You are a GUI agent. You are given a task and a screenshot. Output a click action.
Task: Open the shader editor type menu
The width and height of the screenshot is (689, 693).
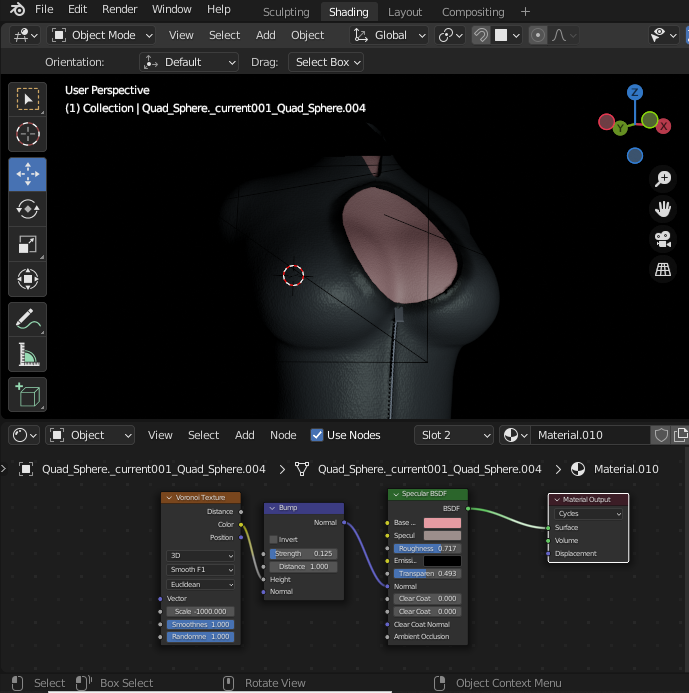[24, 435]
